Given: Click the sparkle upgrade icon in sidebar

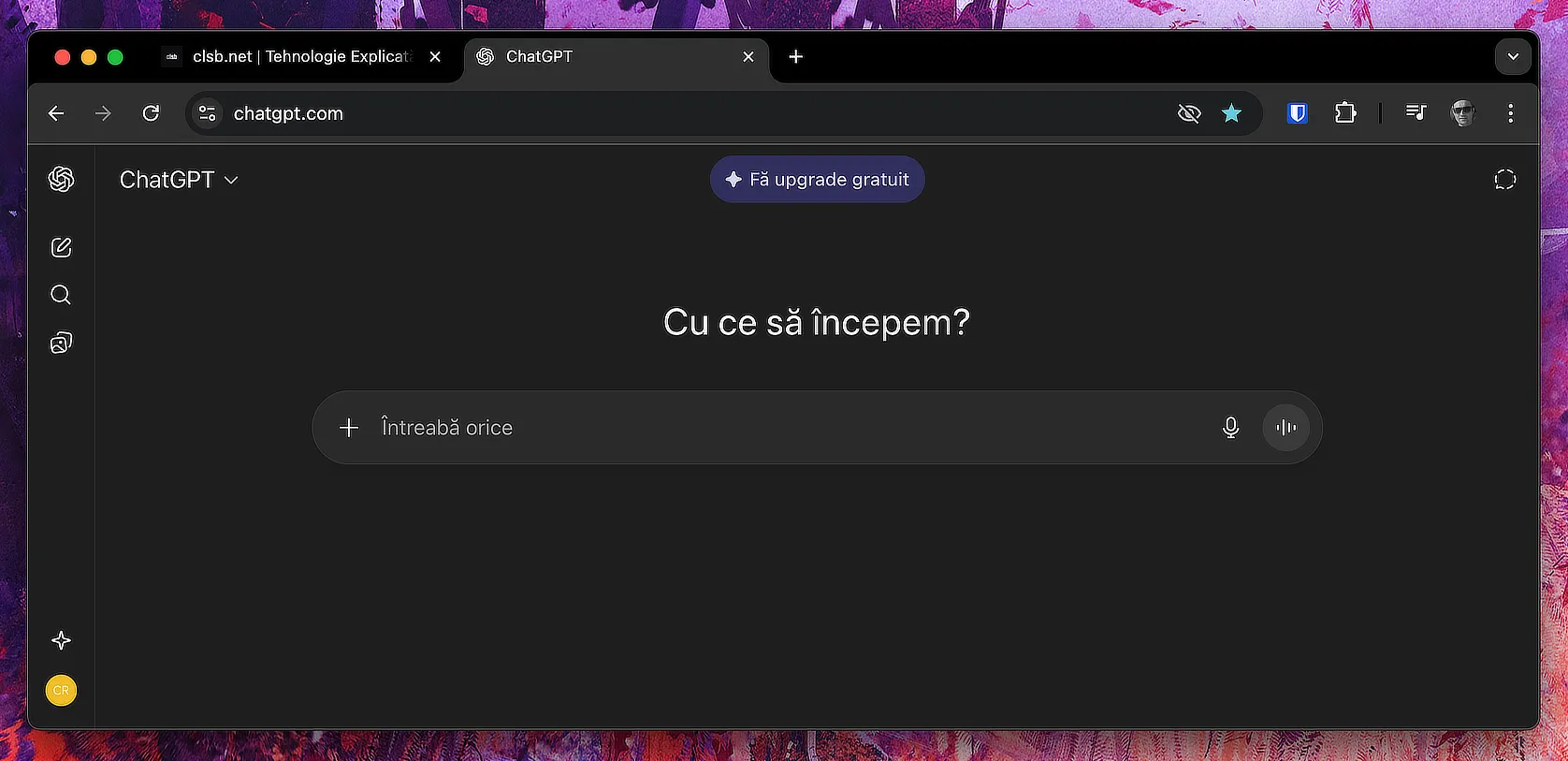Looking at the screenshot, I should (x=61, y=640).
